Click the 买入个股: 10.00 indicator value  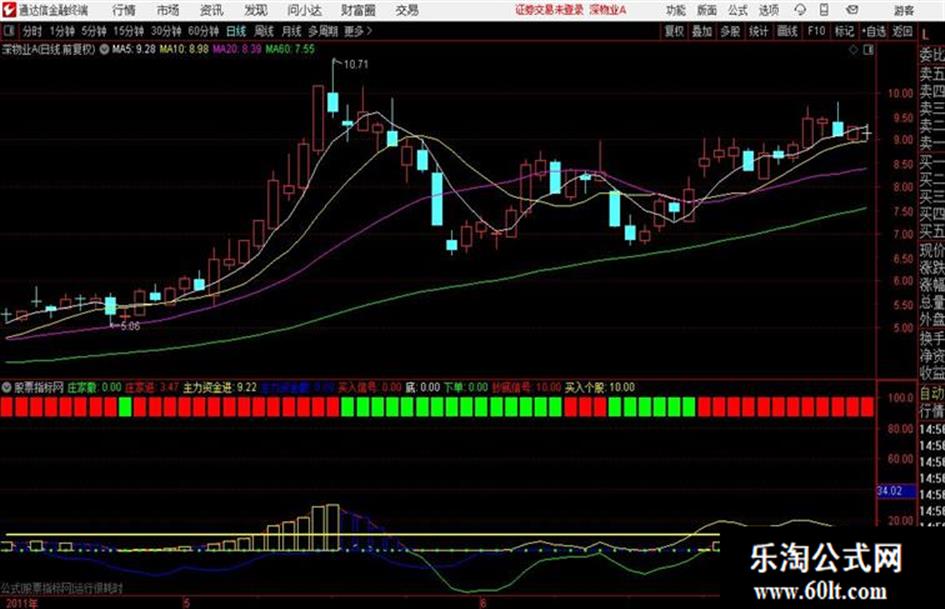600,387
